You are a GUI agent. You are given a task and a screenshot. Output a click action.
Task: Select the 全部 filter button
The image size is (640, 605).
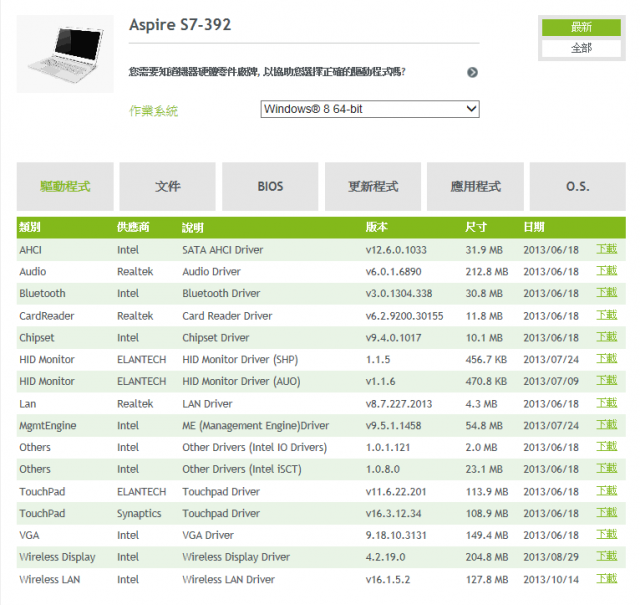pos(581,48)
